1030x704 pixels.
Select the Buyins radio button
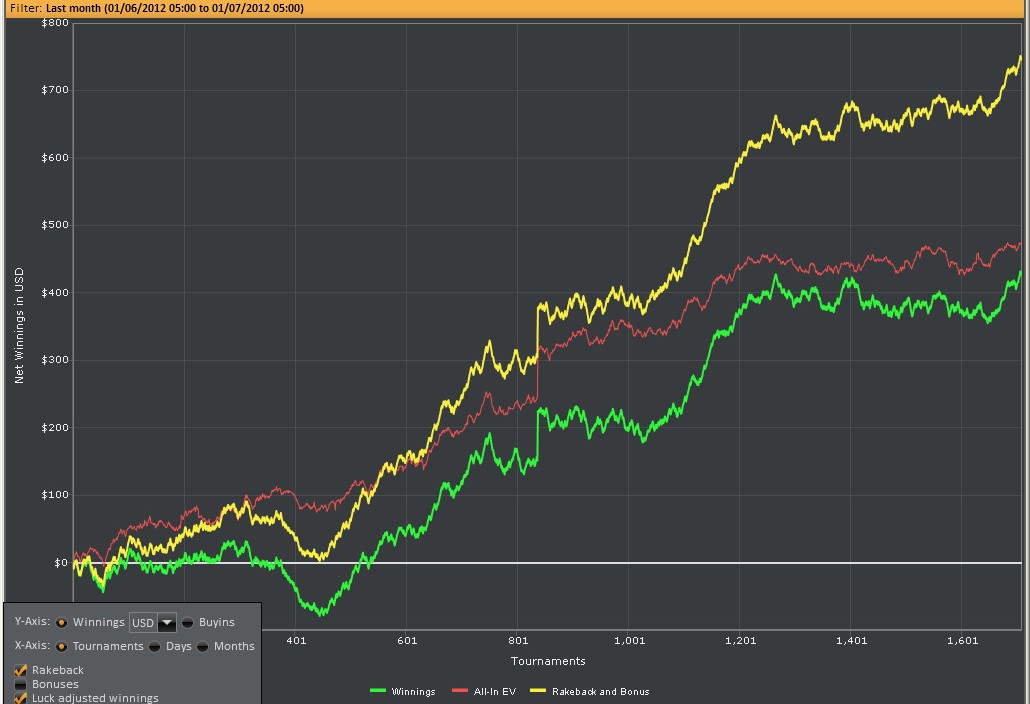tap(188, 622)
